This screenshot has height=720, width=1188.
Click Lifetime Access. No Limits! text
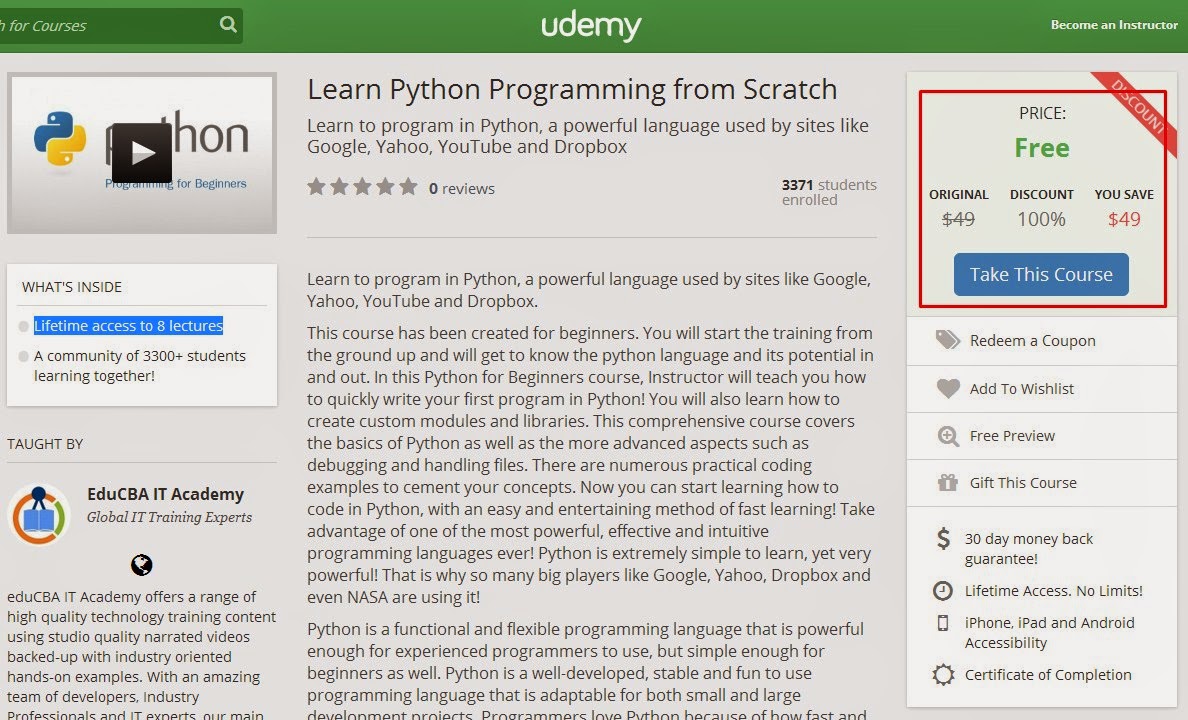coord(1053,591)
